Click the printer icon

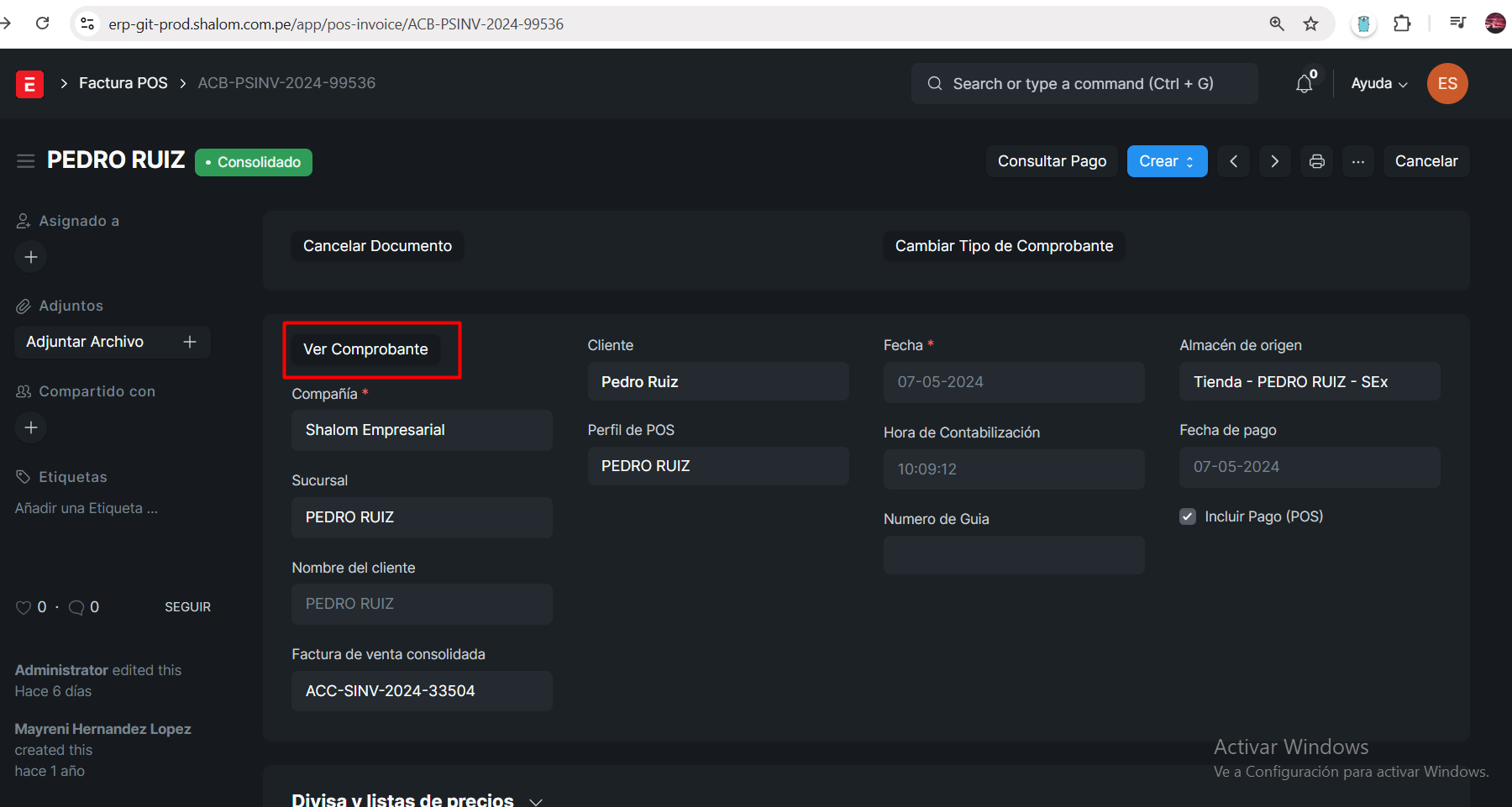1316,161
